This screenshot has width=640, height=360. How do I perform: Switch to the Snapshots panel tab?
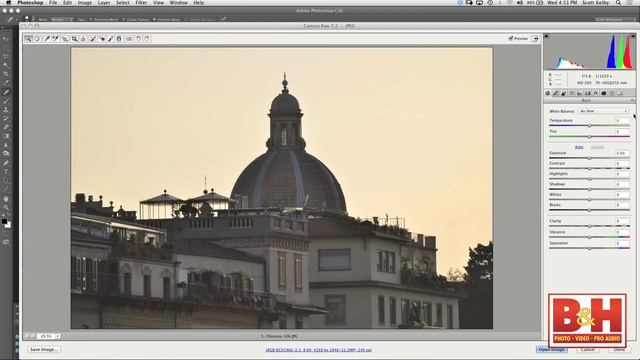[x=620, y=93]
